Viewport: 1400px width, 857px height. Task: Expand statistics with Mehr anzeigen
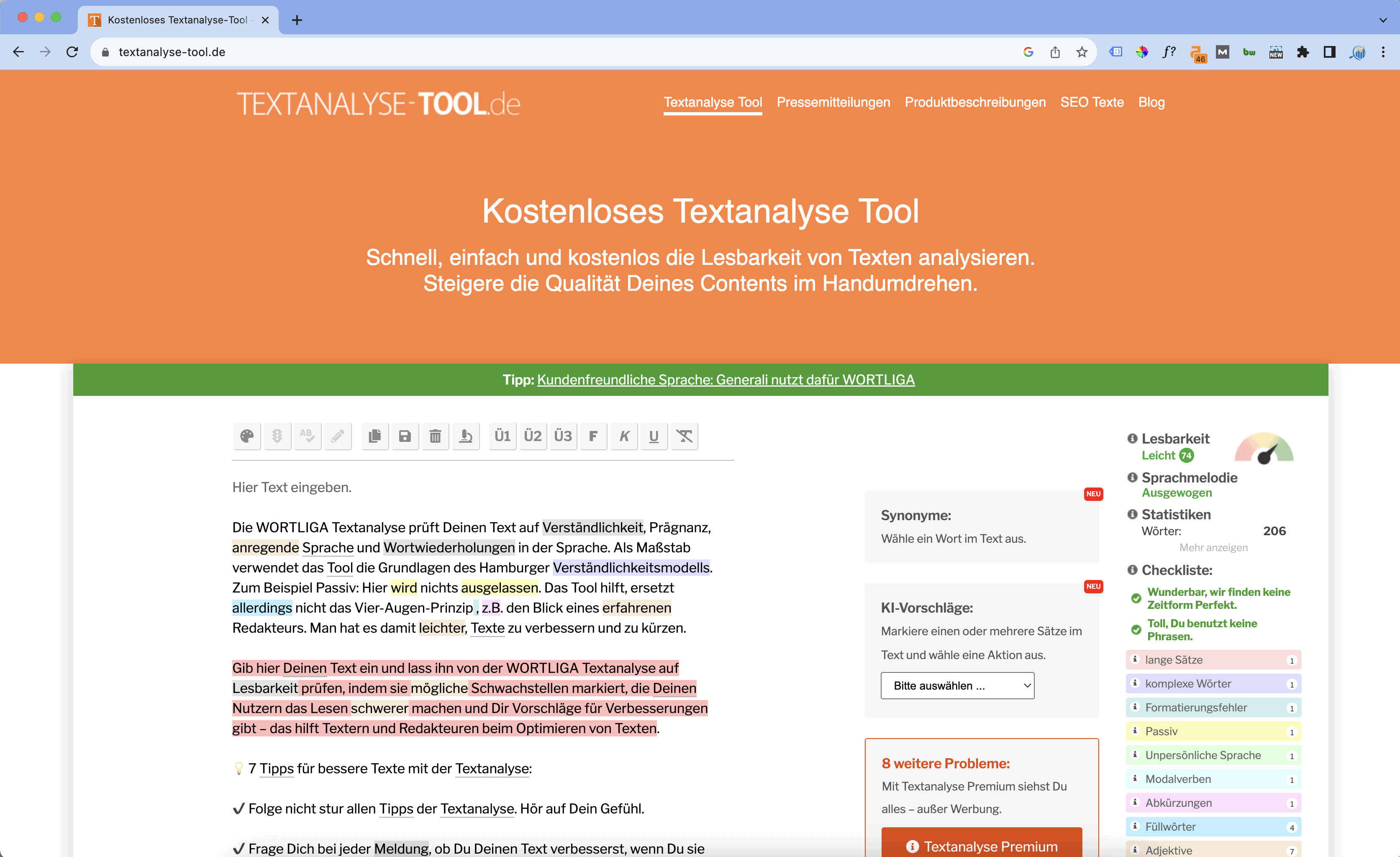pyautogui.click(x=1214, y=547)
